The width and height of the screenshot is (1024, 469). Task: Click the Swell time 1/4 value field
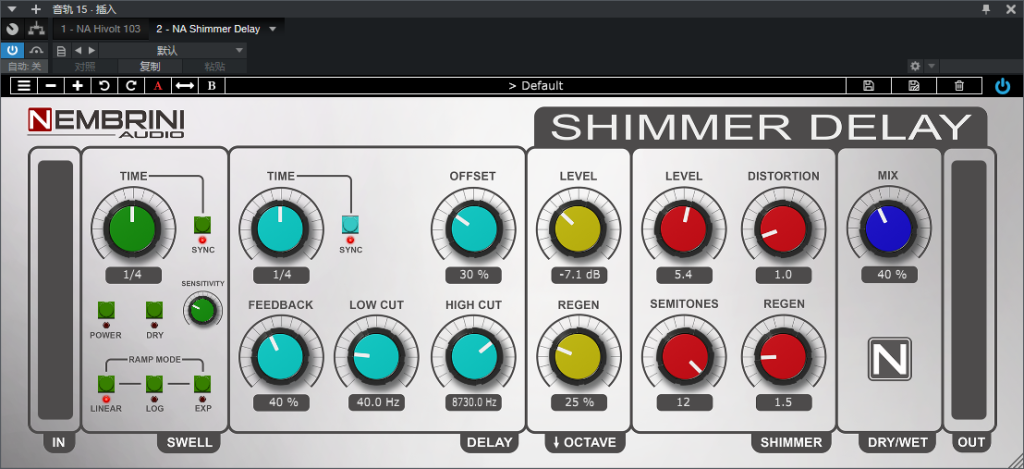coord(133,275)
